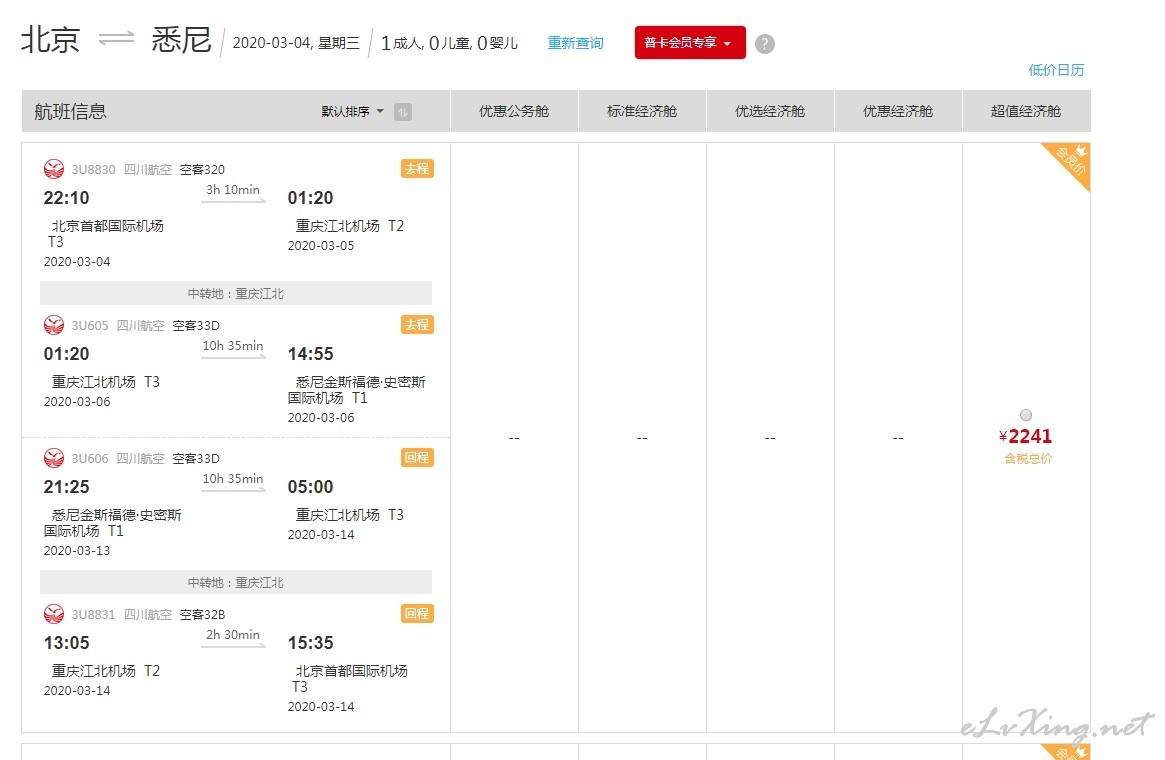Click the 21:25 departure time
Screen dimensions: 1165x760
pyautogui.click(x=66, y=487)
